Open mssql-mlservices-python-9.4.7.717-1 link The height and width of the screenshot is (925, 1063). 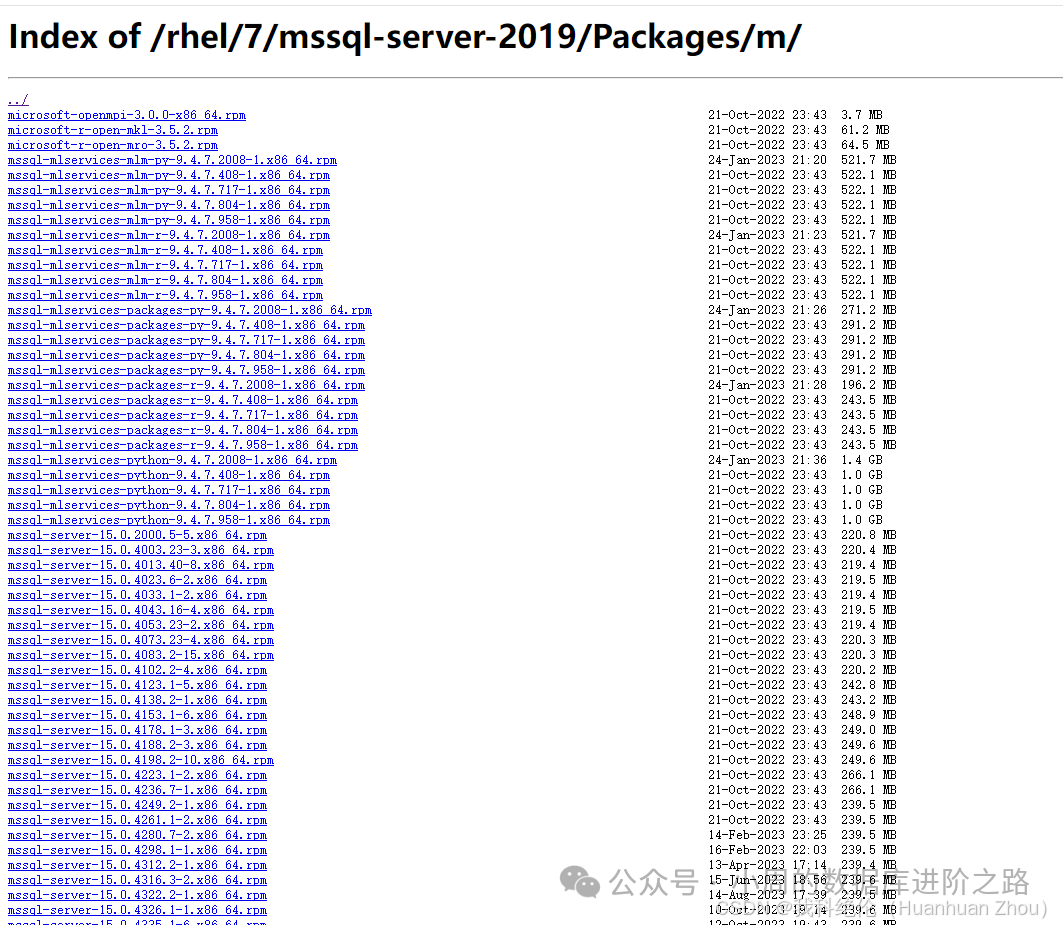coord(169,490)
